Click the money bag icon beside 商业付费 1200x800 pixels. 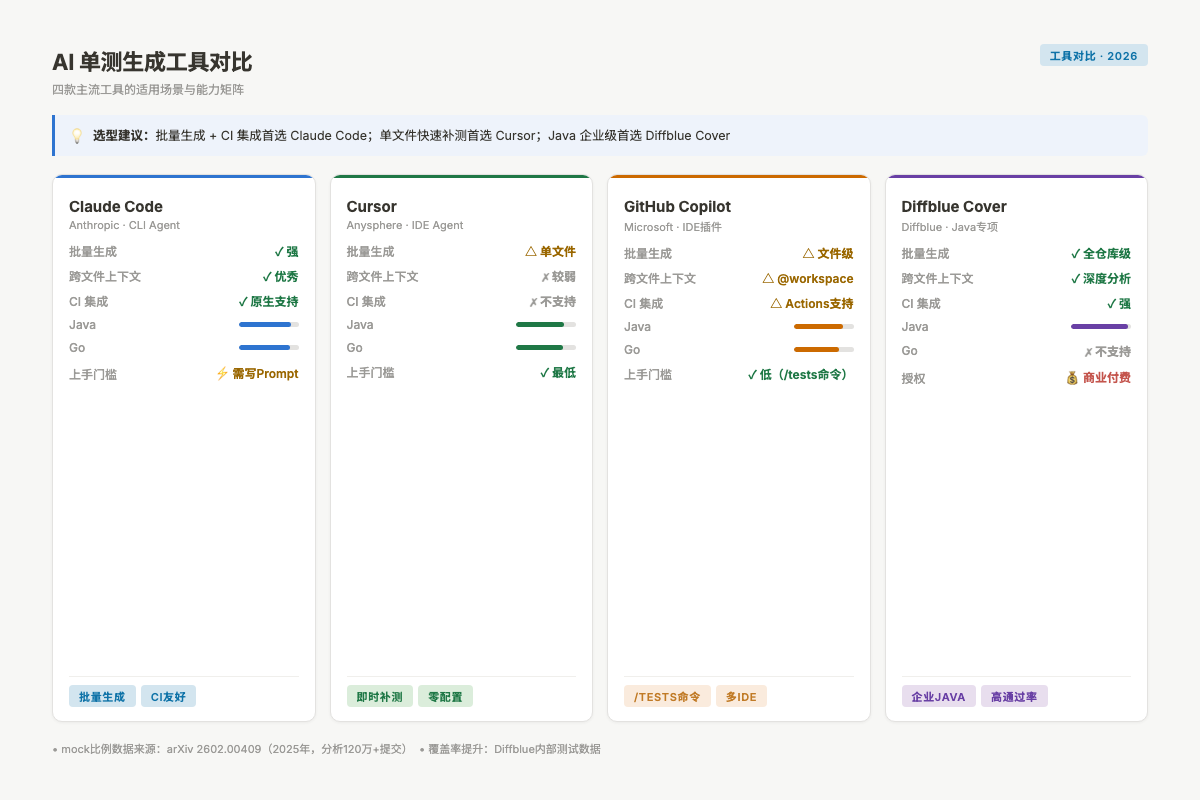[x=1072, y=378]
